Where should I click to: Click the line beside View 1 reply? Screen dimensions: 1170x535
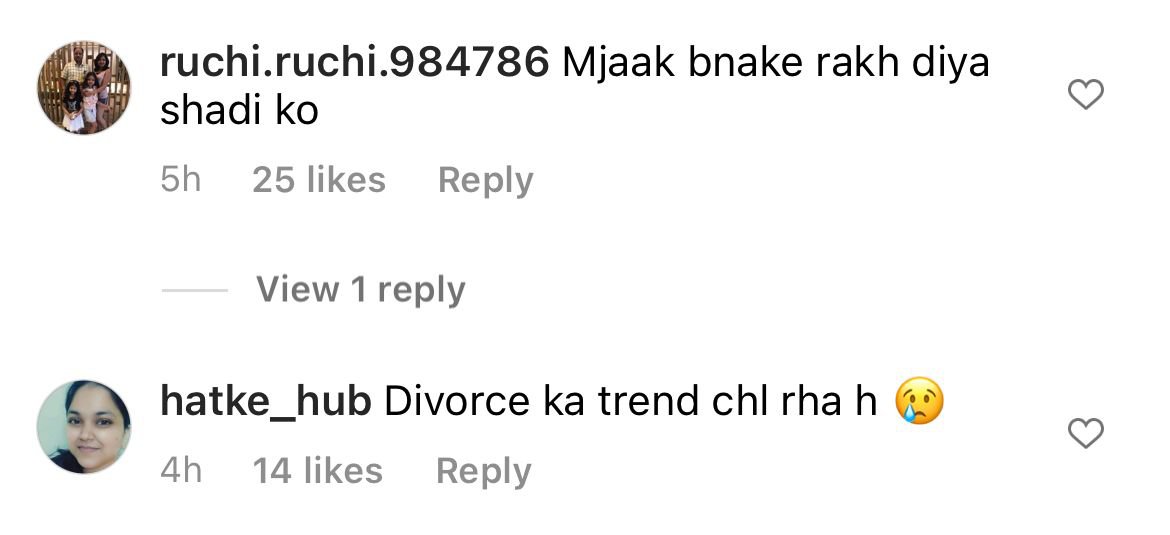tap(195, 290)
